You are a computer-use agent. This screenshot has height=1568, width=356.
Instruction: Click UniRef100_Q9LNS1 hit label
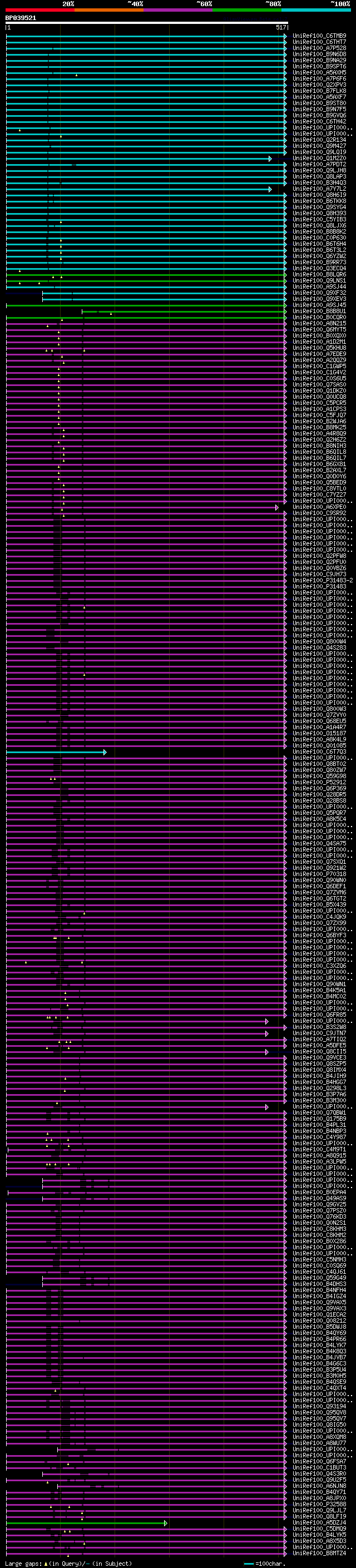click(319, 280)
